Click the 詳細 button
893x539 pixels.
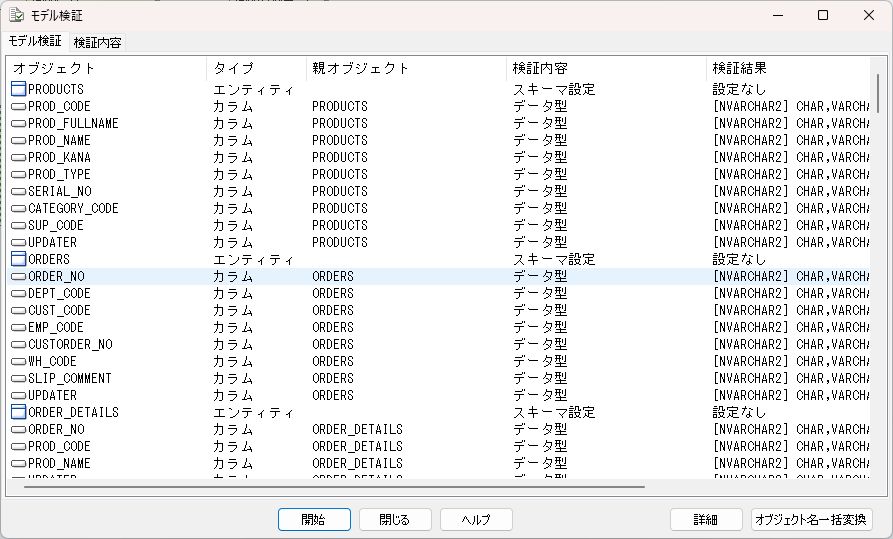(x=706, y=520)
